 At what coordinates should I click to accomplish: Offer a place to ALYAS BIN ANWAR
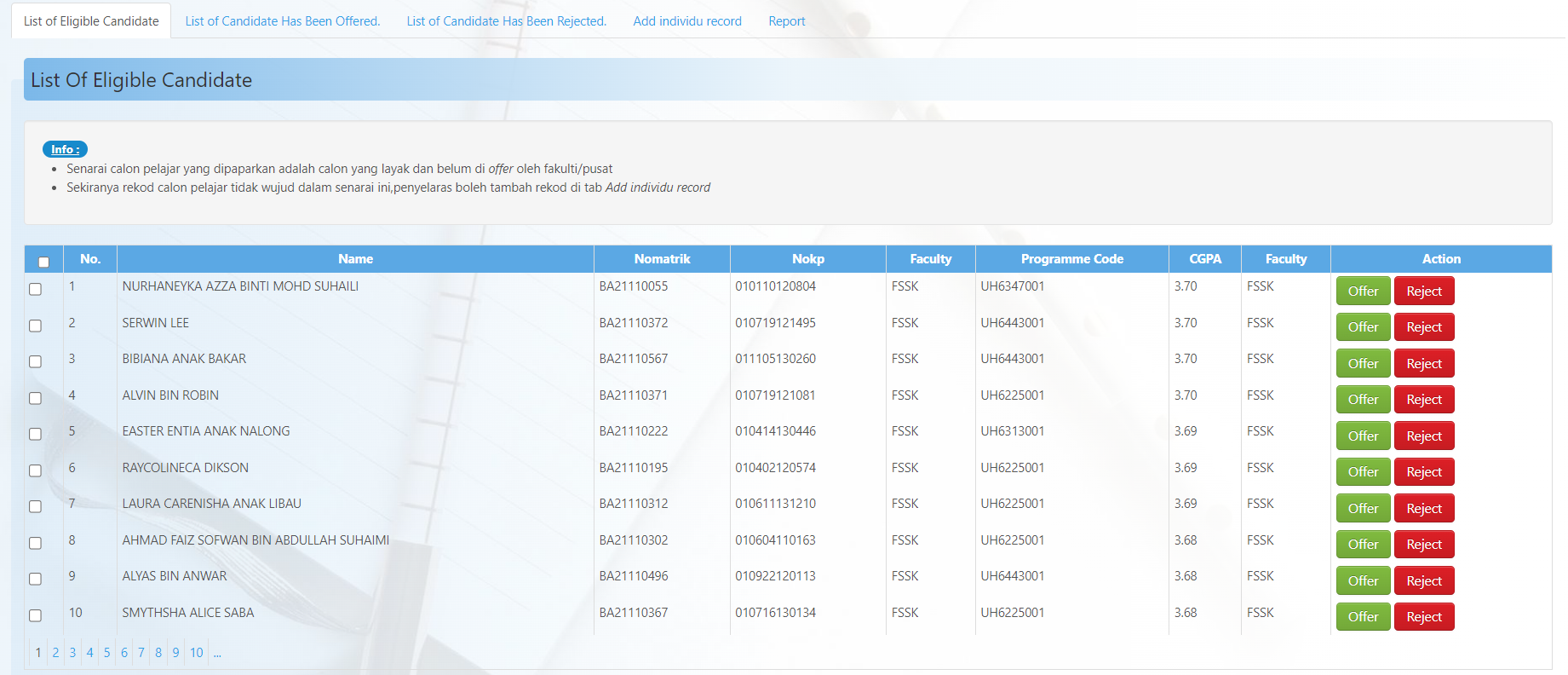pos(1362,581)
